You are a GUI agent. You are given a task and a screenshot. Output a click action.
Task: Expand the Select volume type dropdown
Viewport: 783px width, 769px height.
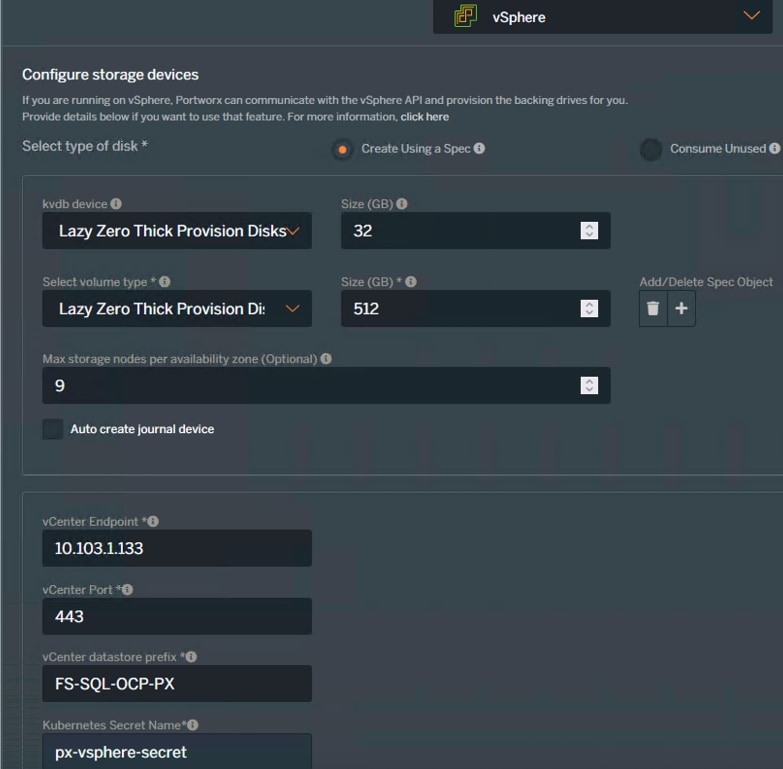pos(177,309)
